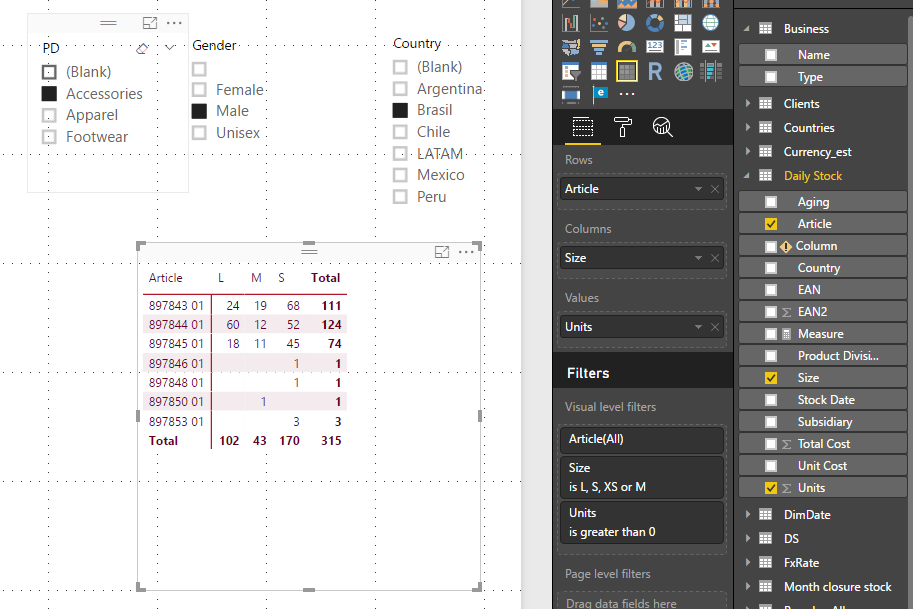913x609 pixels.
Task: Check Unisex in the Gender slicer
Action: click(199, 133)
